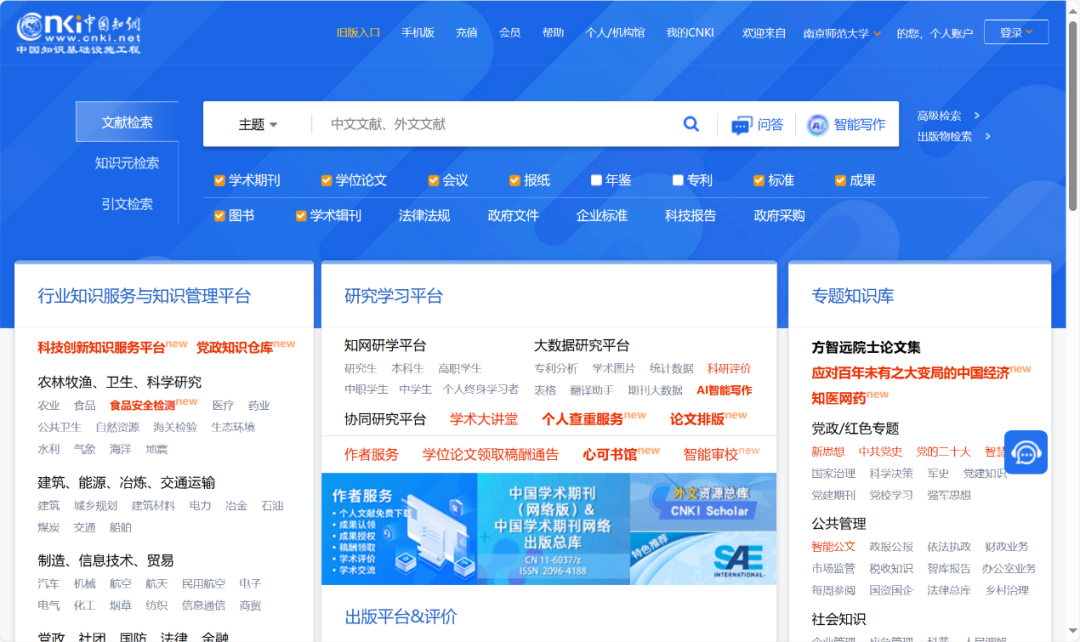This screenshot has height=642, width=1080.
Task: Toggle 学术辑刊 checkbox
Action: pos(301,216)
